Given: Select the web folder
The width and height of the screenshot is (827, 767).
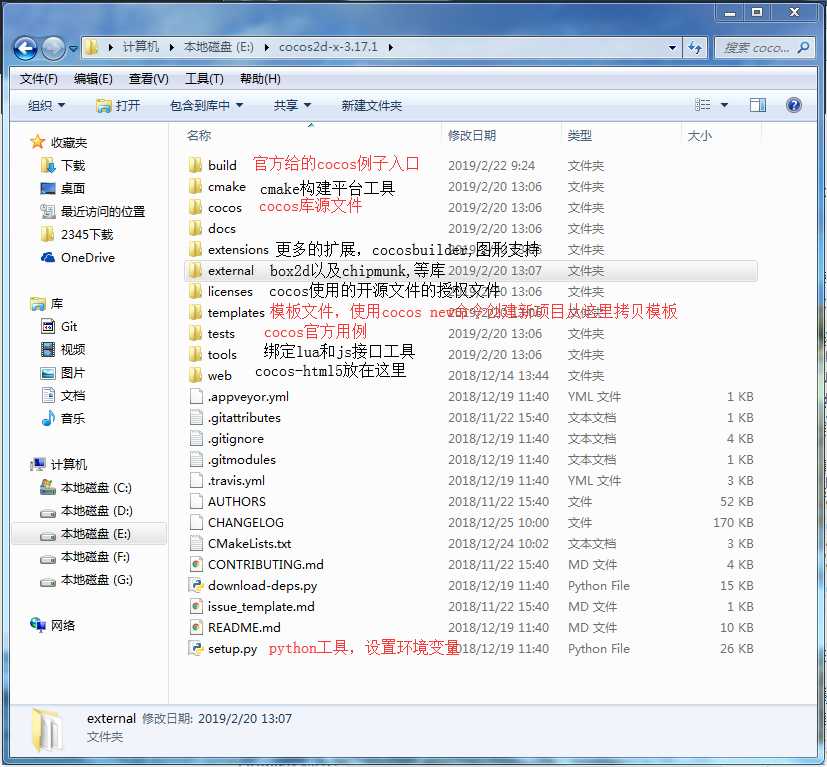Looking at the screenshot, I should [210, 376].
